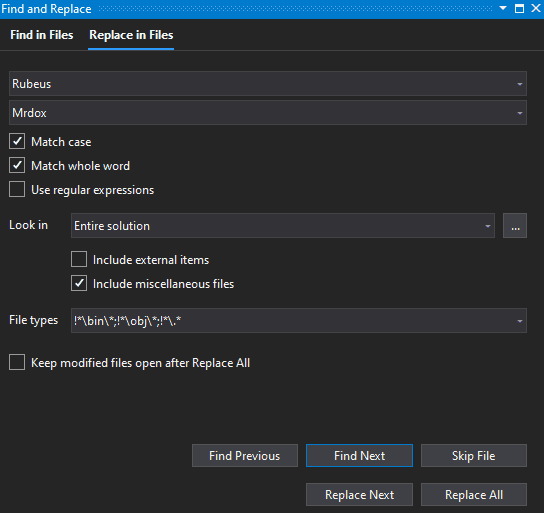Viewport: 544px width, 513px height.
Task: Click the Find Next button
Action: click(x=359, y=455)
